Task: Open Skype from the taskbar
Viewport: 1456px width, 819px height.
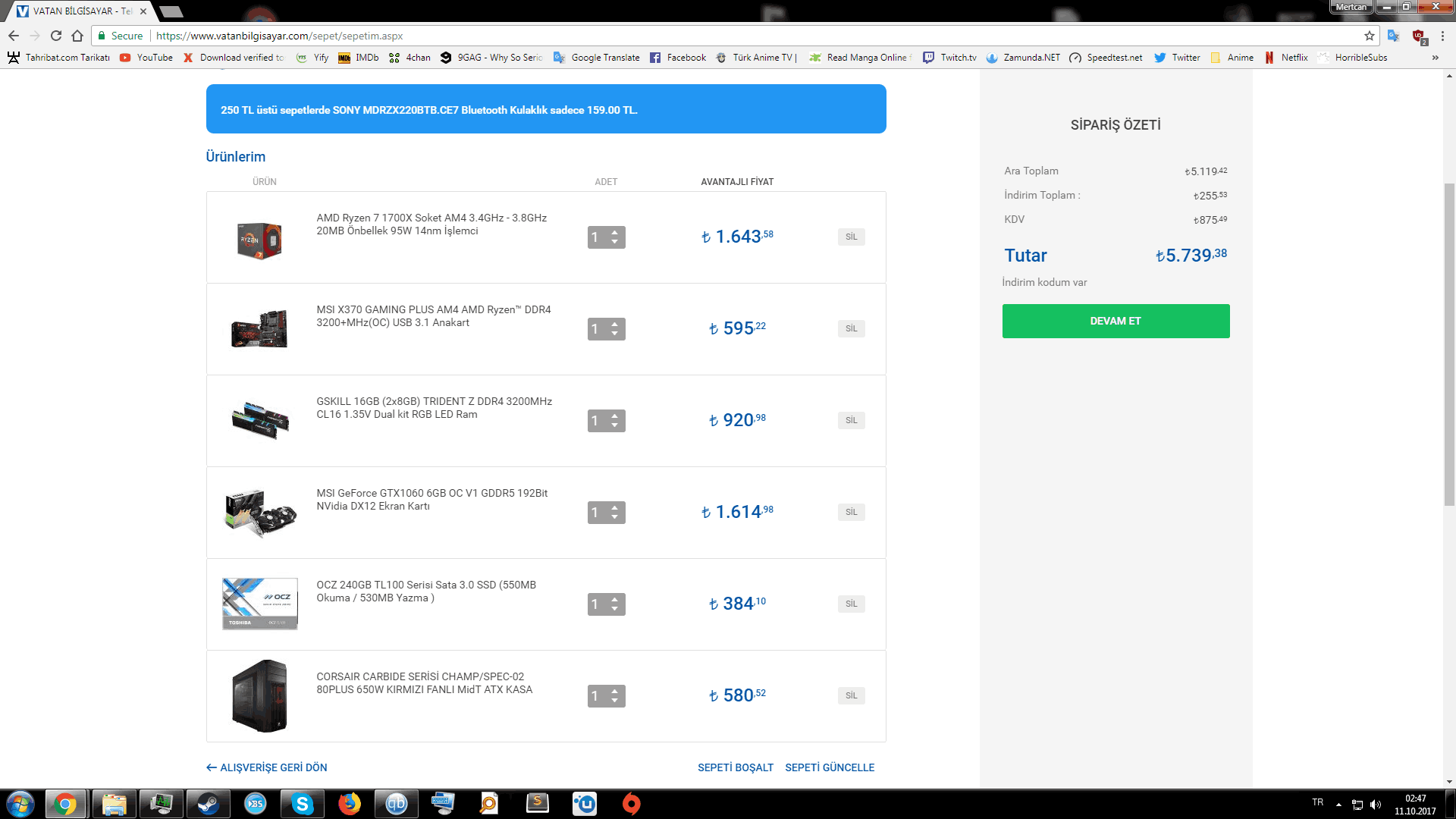Action: click(x=302, y=804)
